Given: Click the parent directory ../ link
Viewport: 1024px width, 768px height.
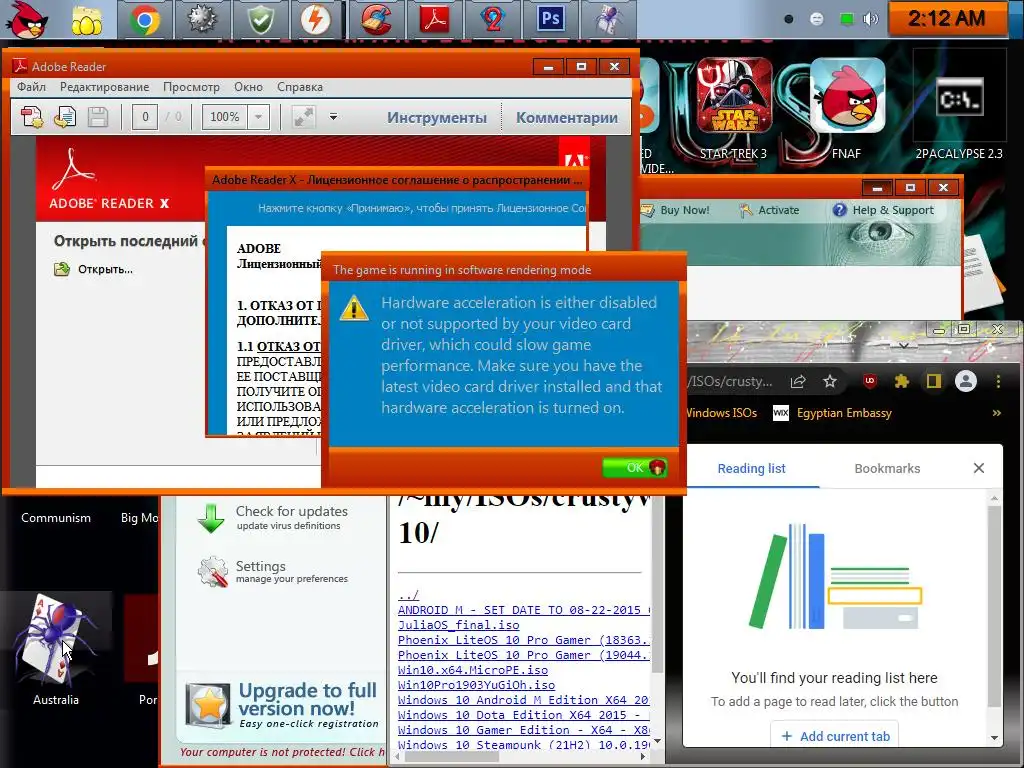Looking at the screenshot, I should [x=408, y=595].
